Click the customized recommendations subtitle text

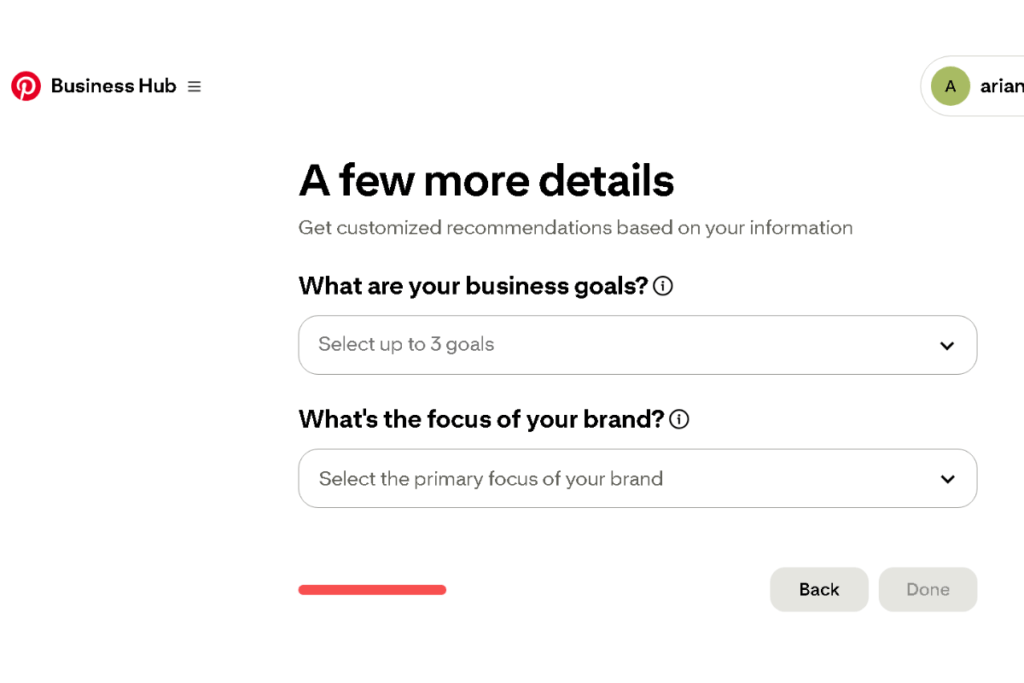pos(575,228)
